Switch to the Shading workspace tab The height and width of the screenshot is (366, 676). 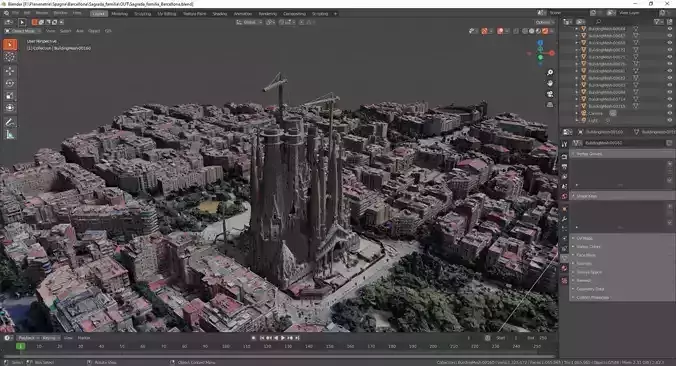coord(219,14)
